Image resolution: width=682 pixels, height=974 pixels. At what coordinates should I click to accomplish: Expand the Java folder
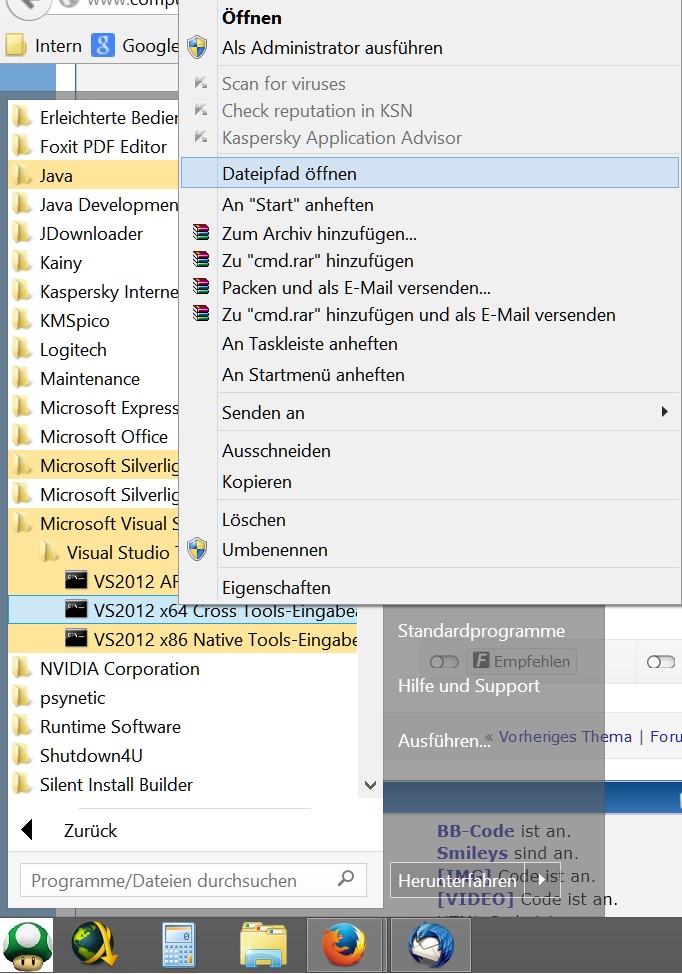(93, 175)
